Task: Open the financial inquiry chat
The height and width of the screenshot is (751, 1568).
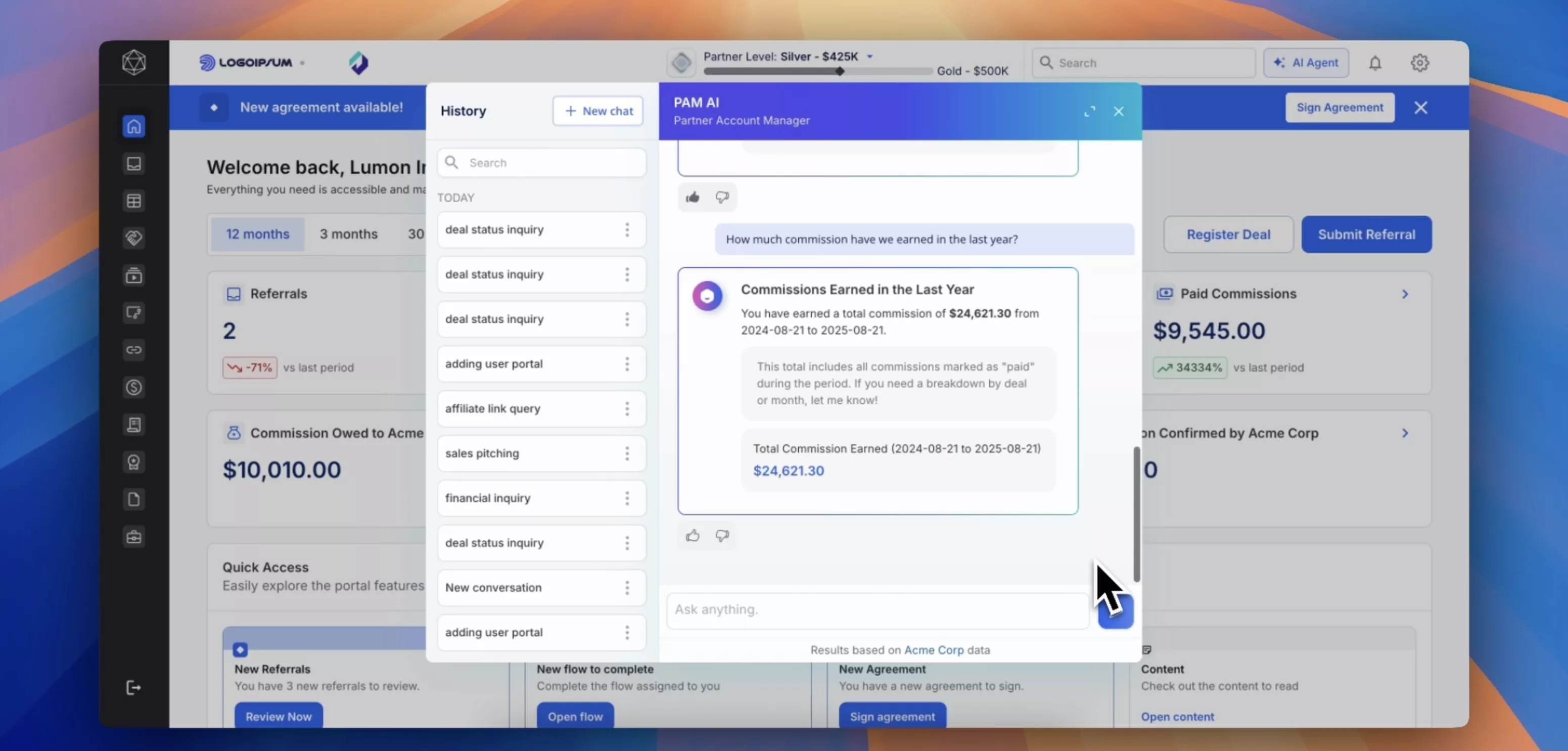Action: pyautogui.click(x=541, y=498)
